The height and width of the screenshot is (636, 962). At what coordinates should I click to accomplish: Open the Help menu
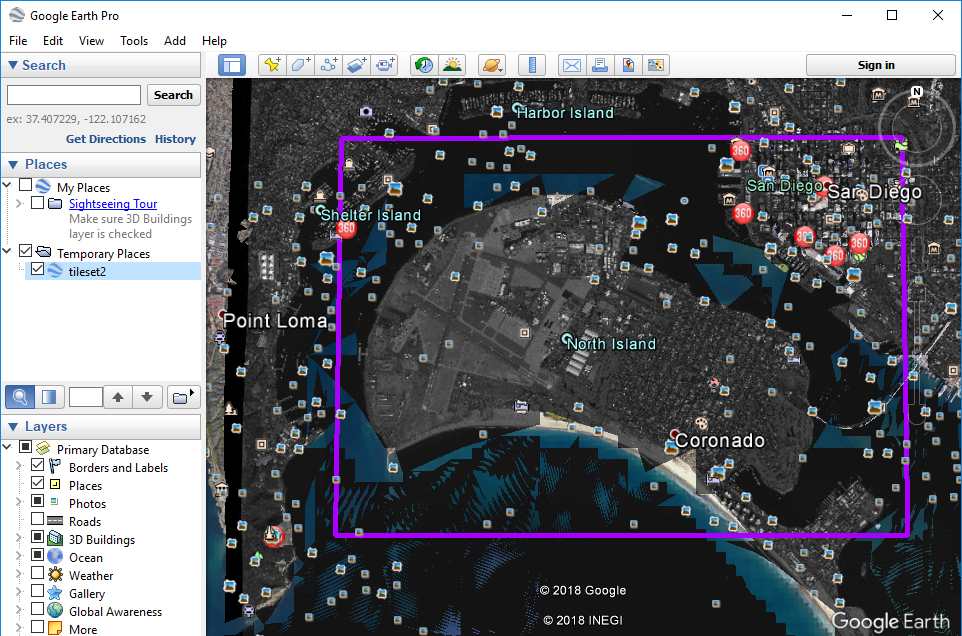pyautogui.click(x=214, y=40)
